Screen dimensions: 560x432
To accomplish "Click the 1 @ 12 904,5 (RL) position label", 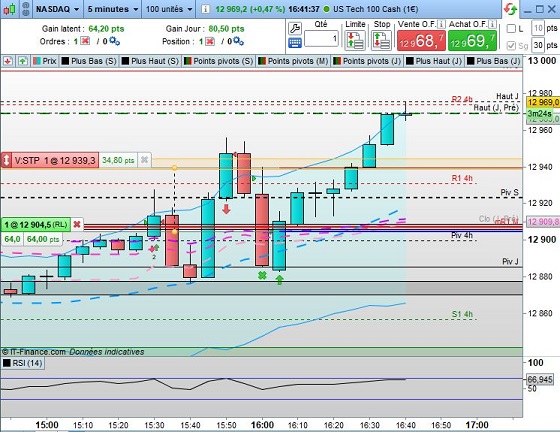I will tap(36, 225).
